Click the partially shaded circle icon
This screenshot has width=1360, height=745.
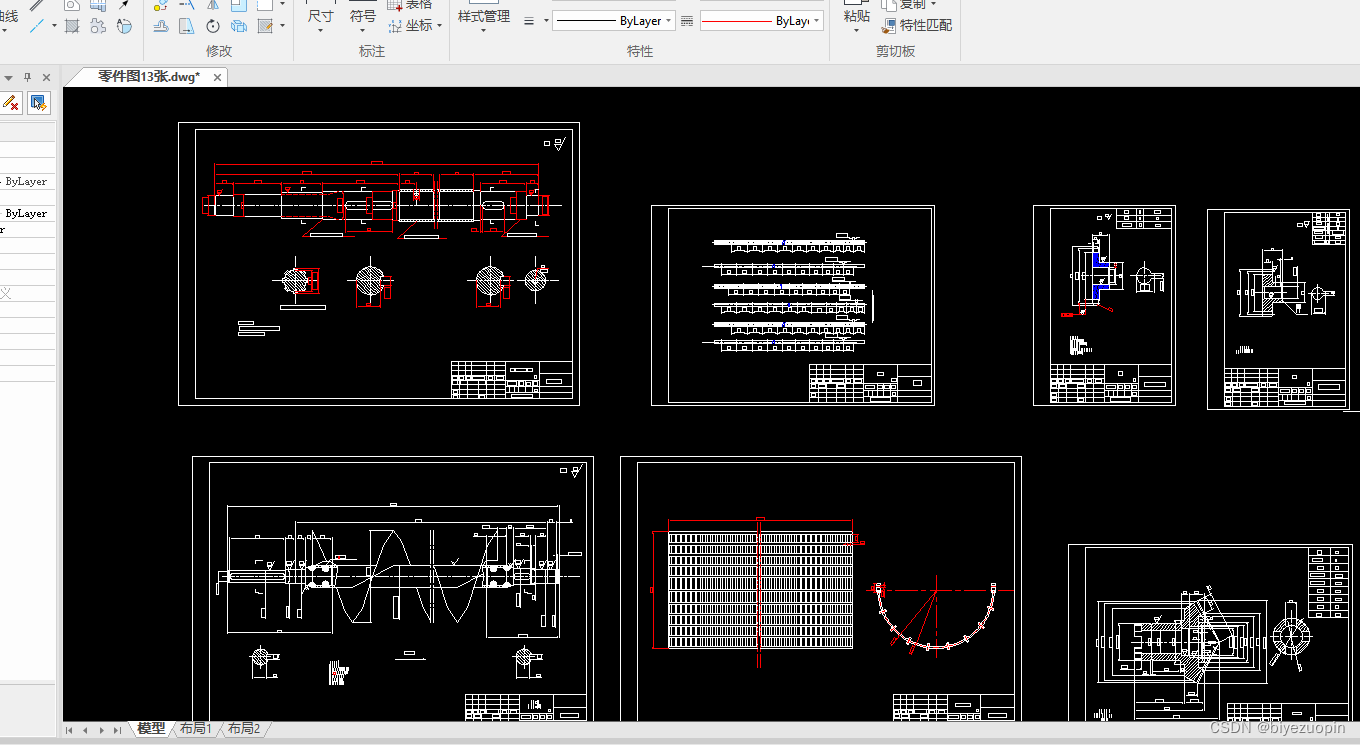[x=124, y=26]
